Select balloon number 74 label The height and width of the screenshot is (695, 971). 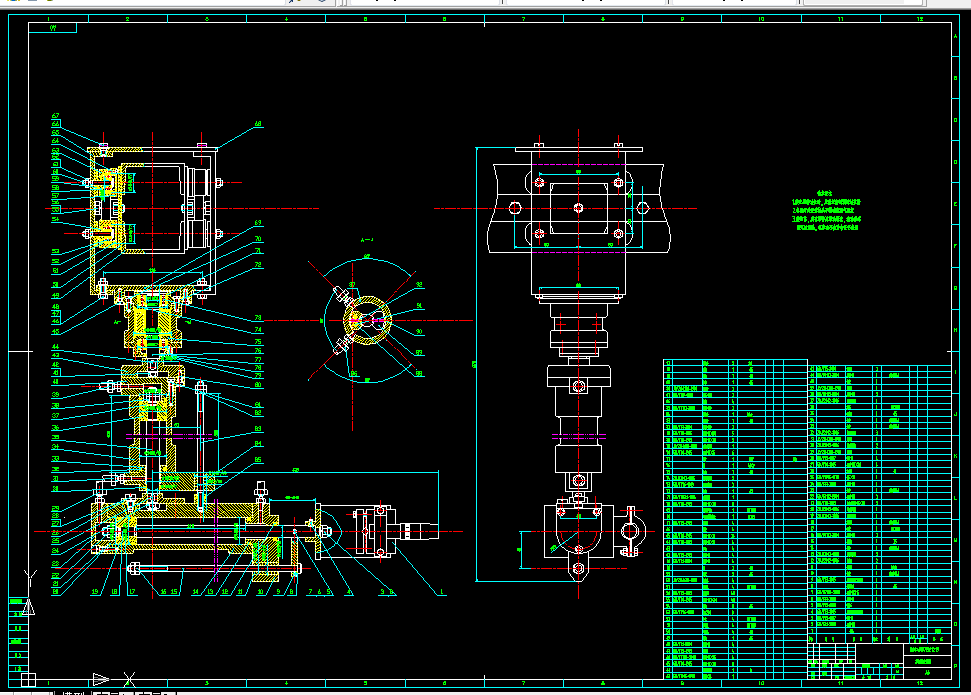click(258, 330)
